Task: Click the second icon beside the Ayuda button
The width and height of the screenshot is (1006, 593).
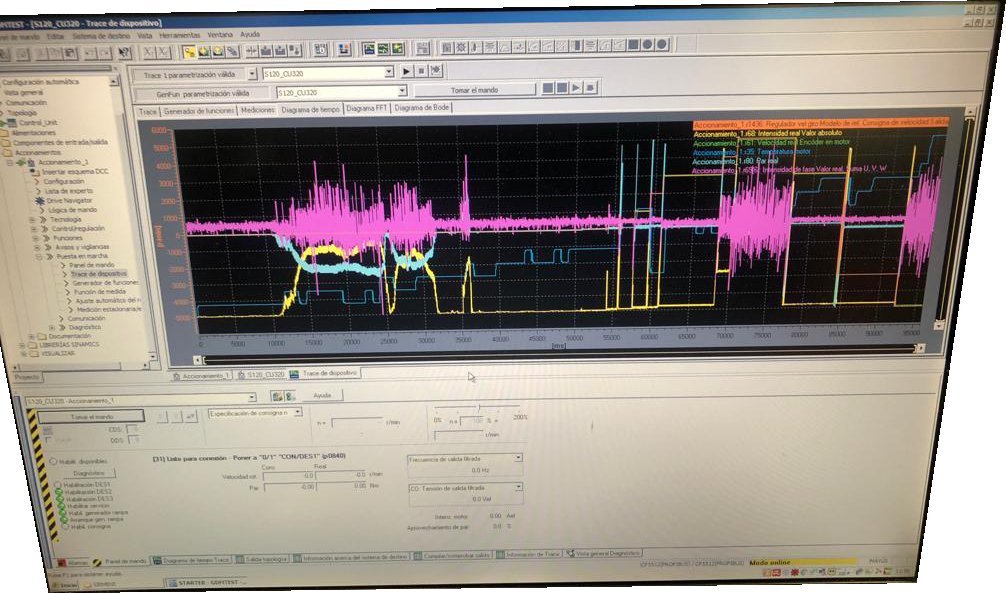Action: [289, 397]
